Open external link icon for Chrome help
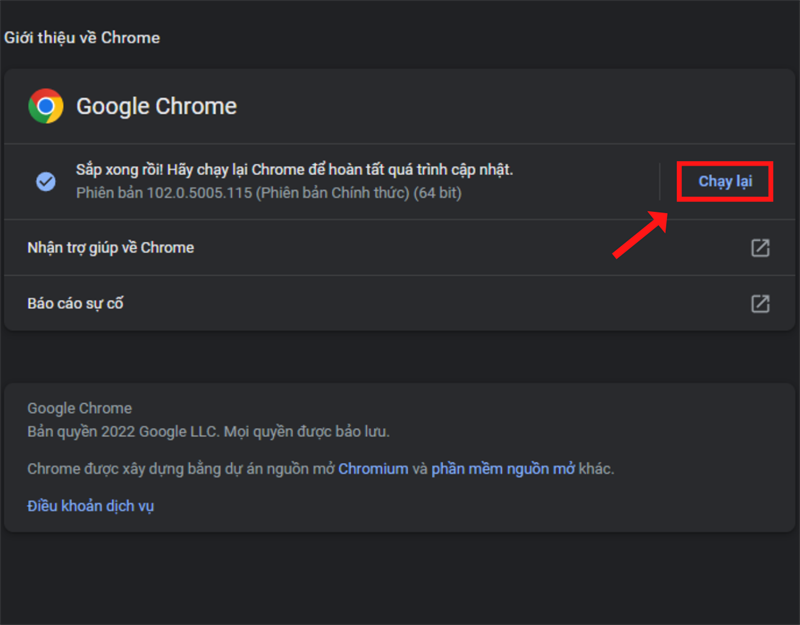This screenshot has height=625, width=800. [760, 248]
